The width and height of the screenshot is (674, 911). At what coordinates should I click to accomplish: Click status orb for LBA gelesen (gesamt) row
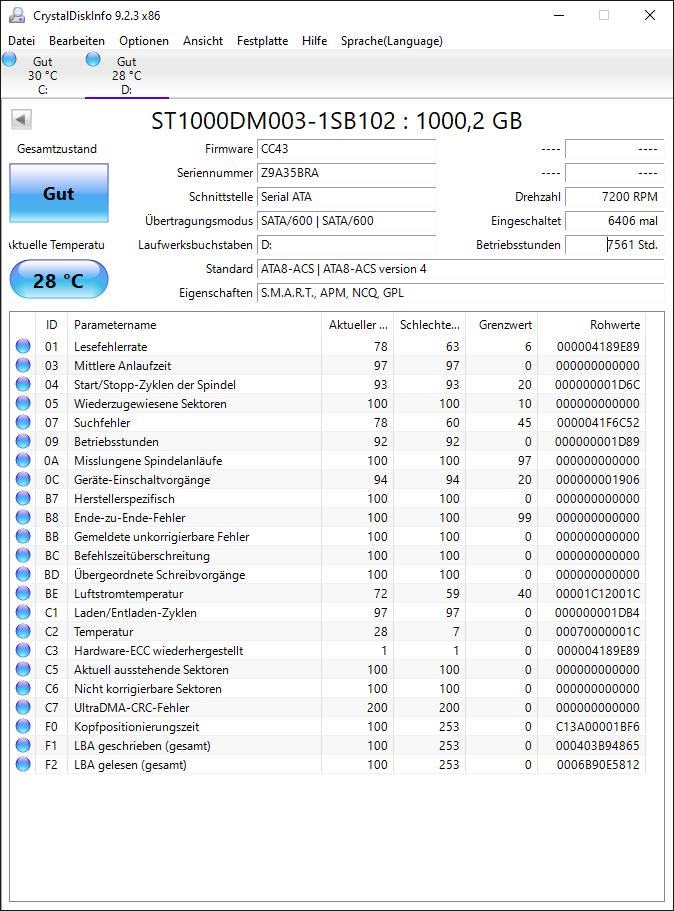pyautogui.click(x=23, y=764)
